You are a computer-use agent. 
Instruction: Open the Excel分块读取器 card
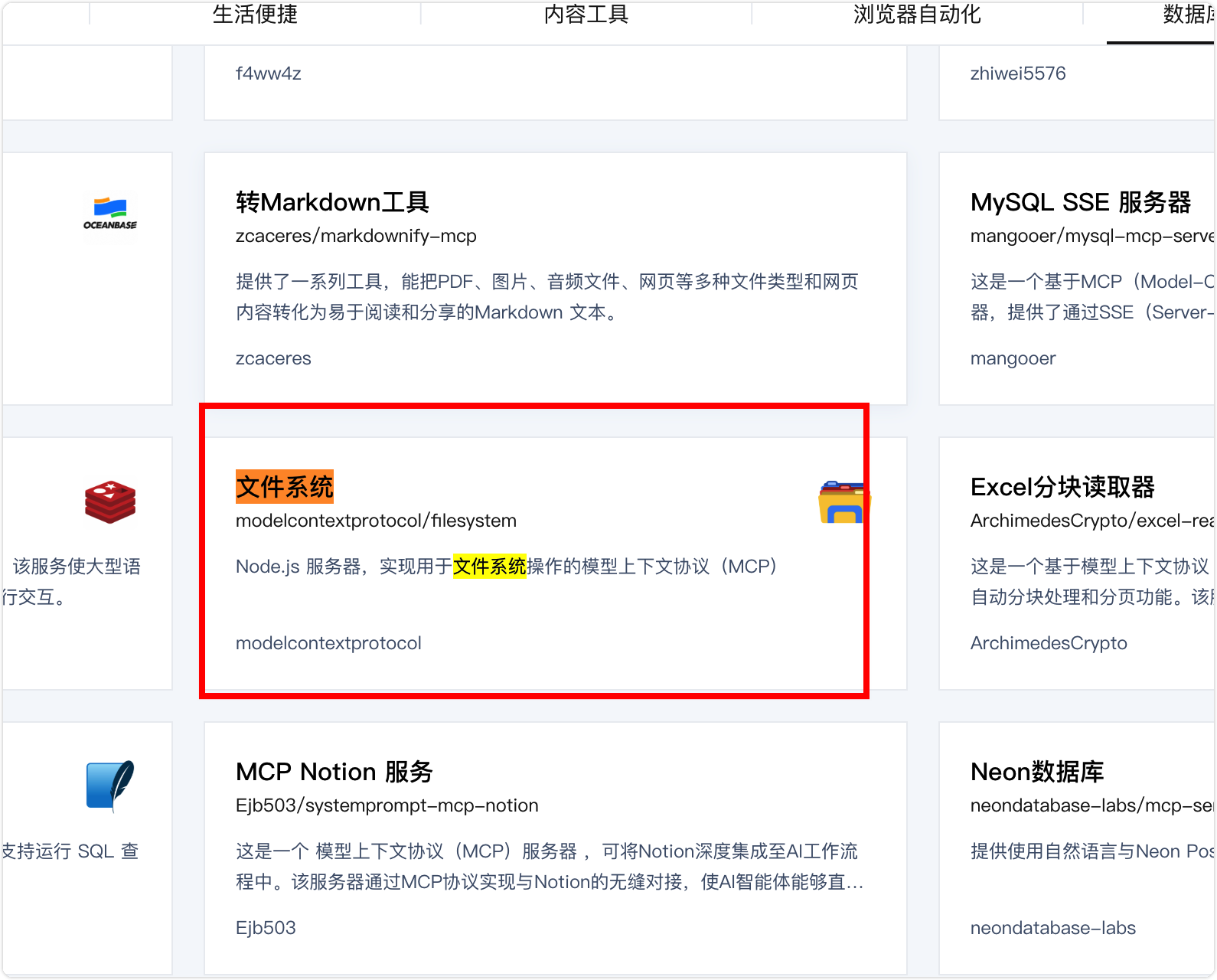point(1062,487)
